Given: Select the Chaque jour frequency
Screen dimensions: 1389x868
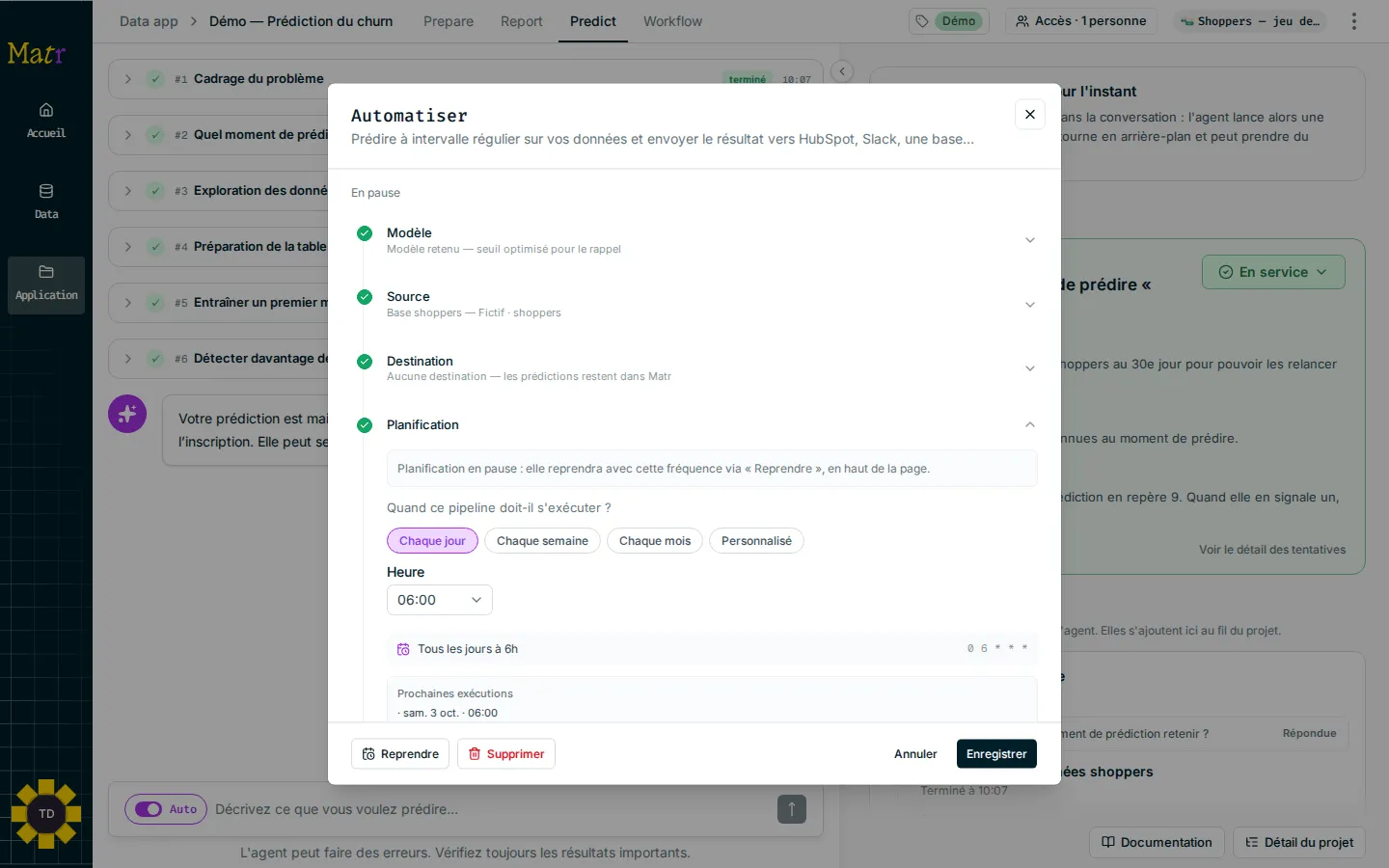Looking at the screenshot, I should tap(432, 541).
